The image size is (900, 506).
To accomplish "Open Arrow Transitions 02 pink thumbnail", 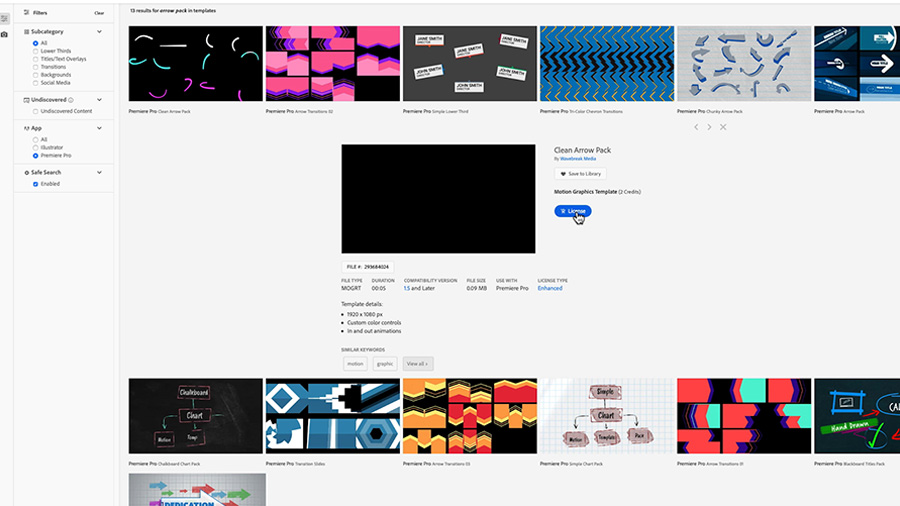I will (x=333, y=64).
